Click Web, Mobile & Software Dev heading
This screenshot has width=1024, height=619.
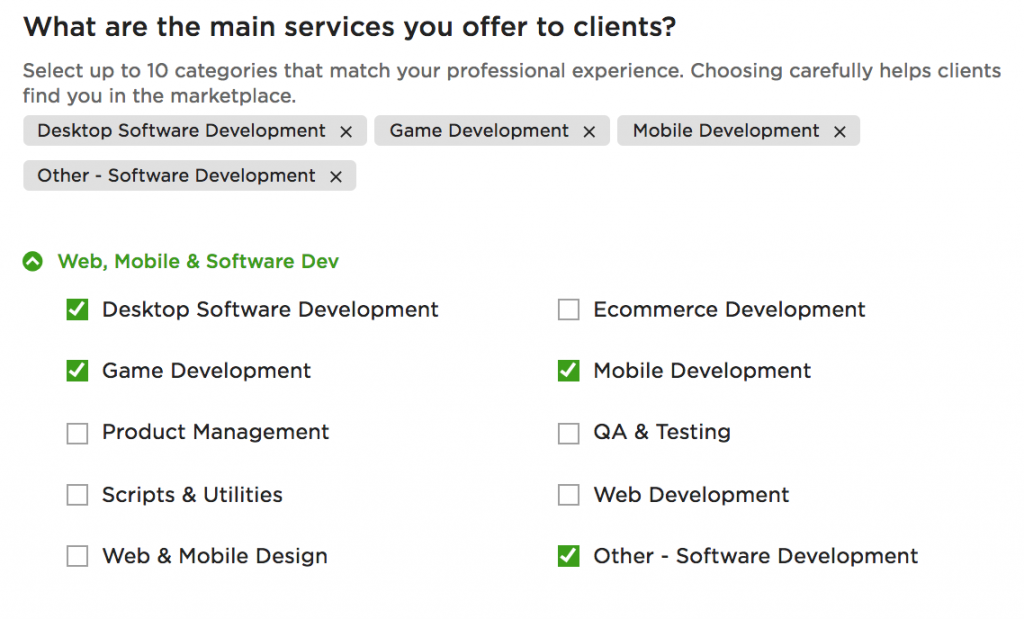point(198,262)
